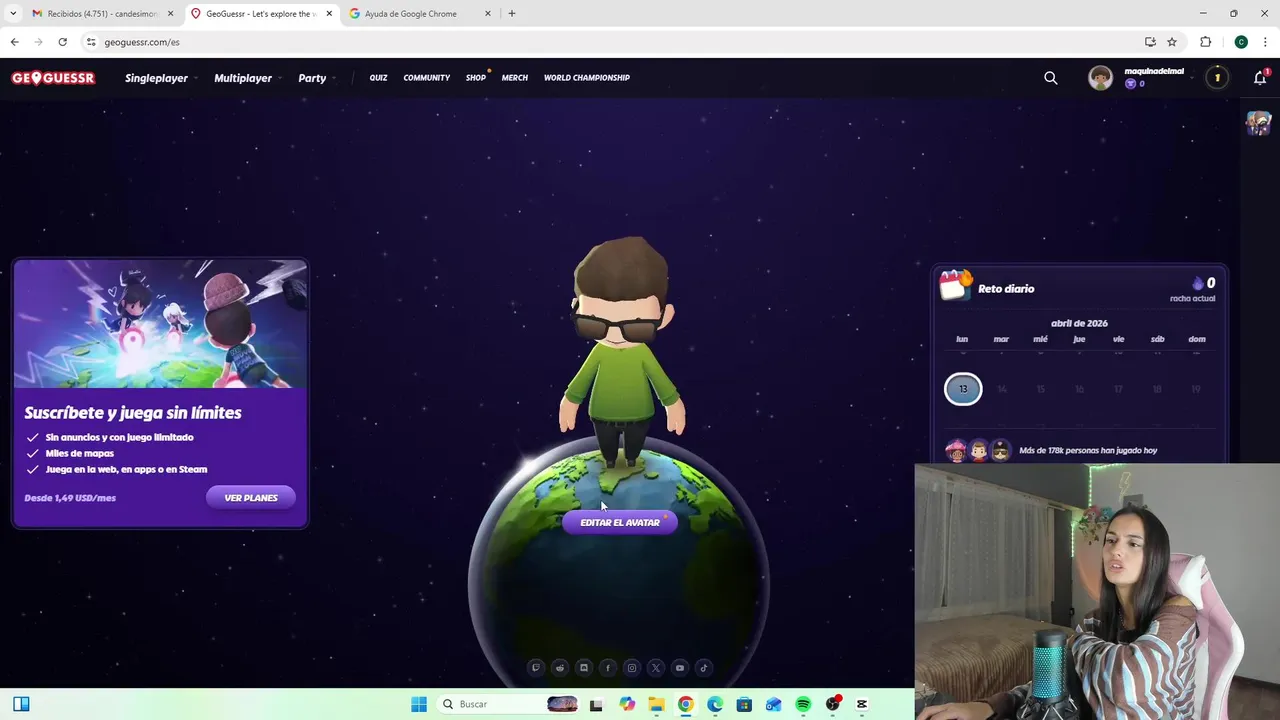
Task: Open the GeoGuessr search magnifier
Action: [x=1051, y=78]
